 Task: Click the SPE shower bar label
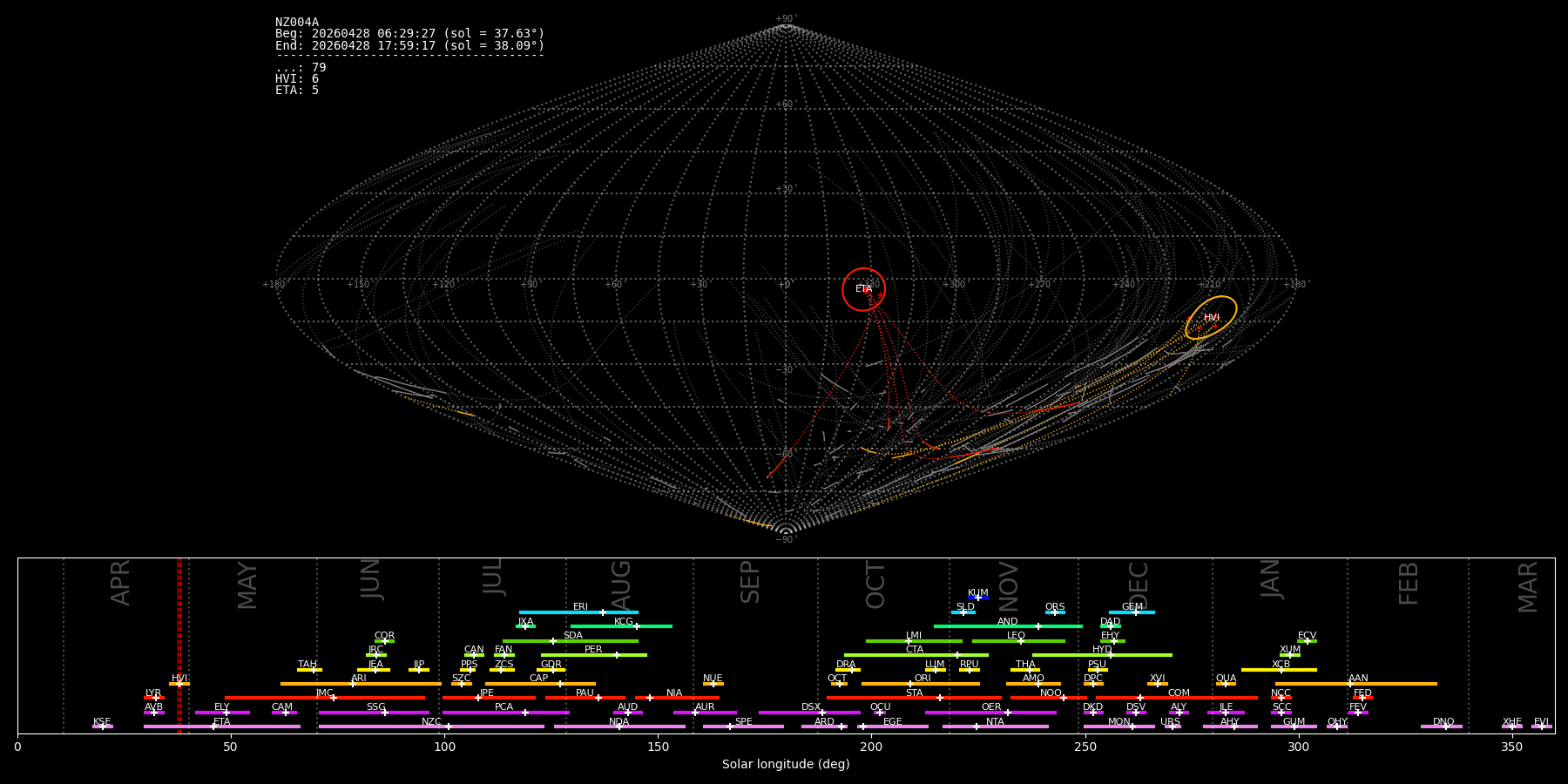click(x=743, y=722)
